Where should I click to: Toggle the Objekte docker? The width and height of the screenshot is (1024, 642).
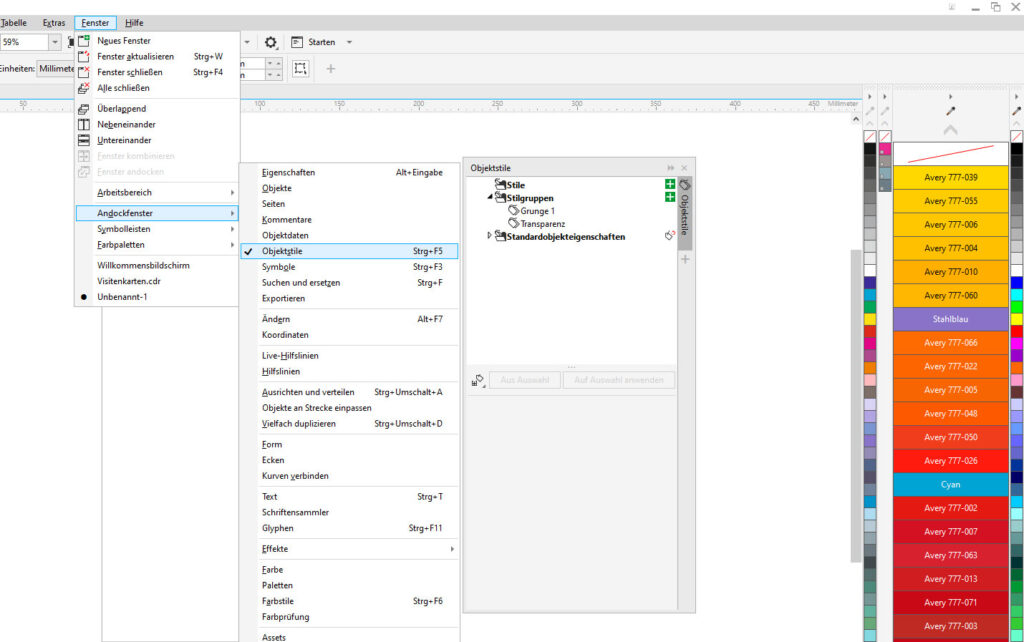(x=349, y=188)
